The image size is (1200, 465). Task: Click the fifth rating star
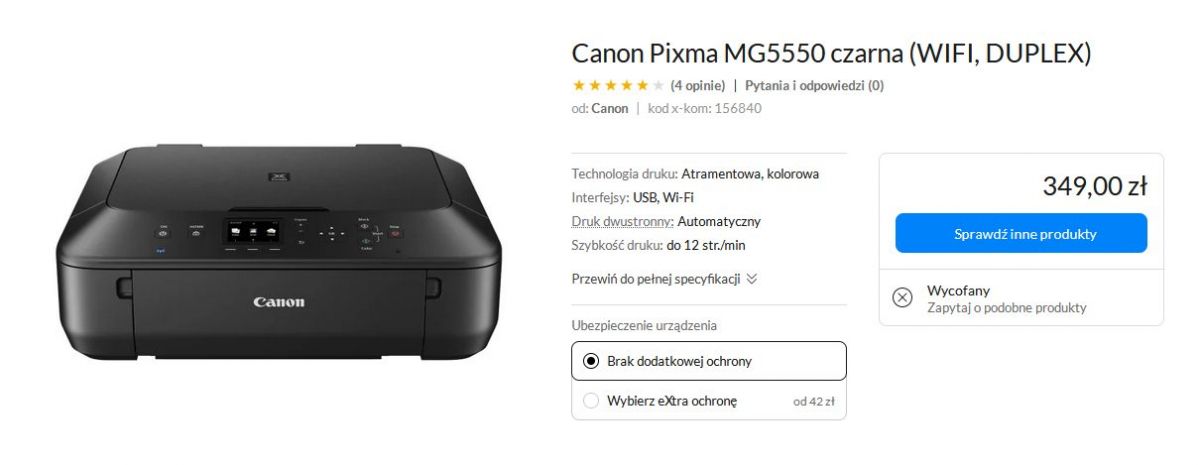pyautogui.click(x=642, y=85)
